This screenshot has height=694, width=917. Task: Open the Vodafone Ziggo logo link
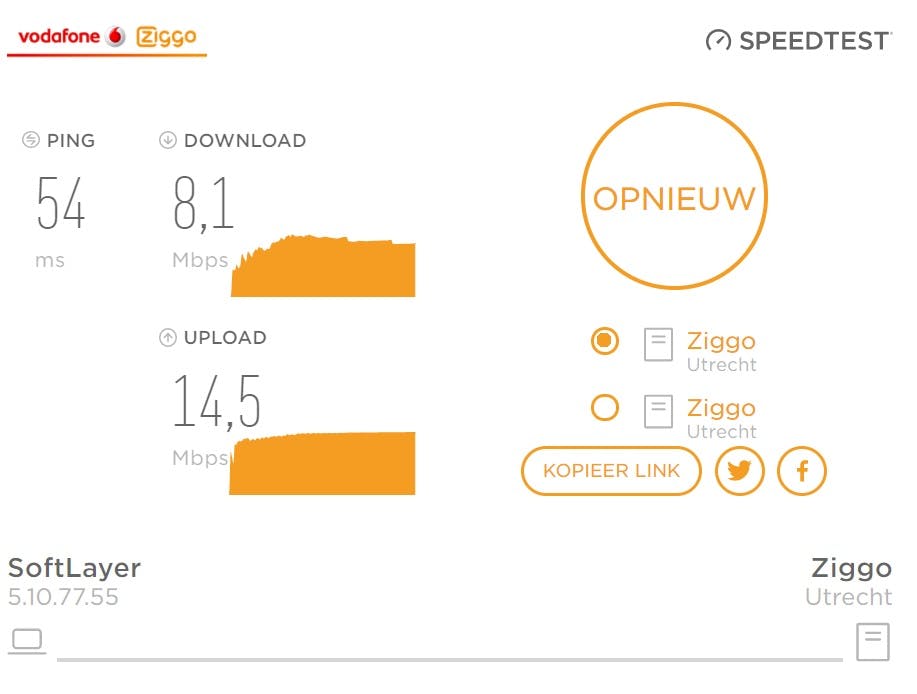[107, 38]
